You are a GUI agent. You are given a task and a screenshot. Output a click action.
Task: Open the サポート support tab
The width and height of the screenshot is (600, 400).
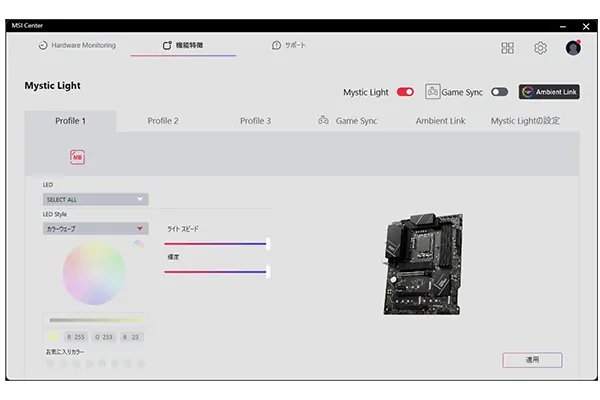289,45
